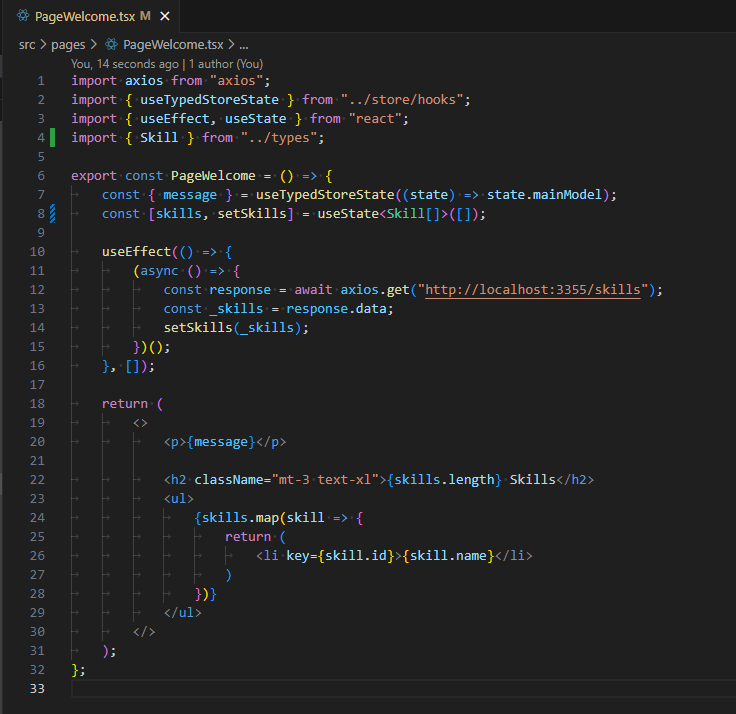This screenshot has width=736, height=714.
Task: Click line number 18 at the return statement
Action: (37, 403)
